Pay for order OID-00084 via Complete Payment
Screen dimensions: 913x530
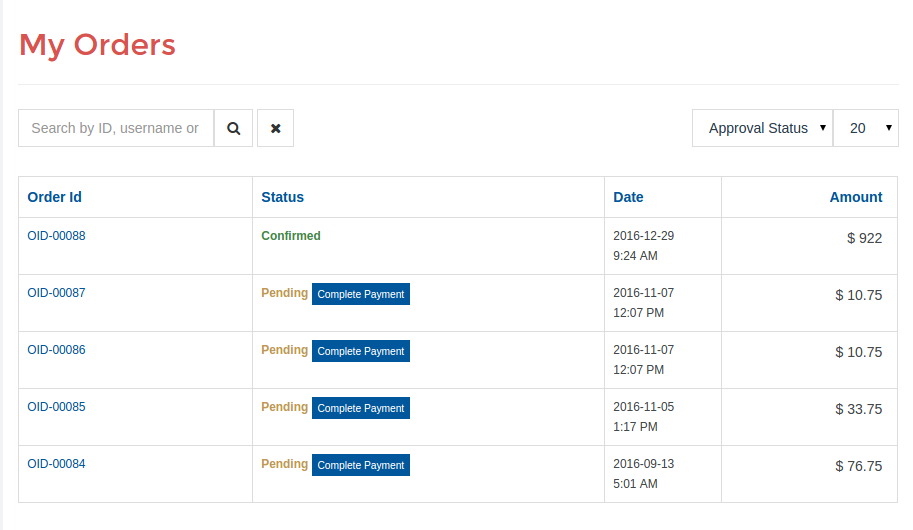(x=360, y=465)
